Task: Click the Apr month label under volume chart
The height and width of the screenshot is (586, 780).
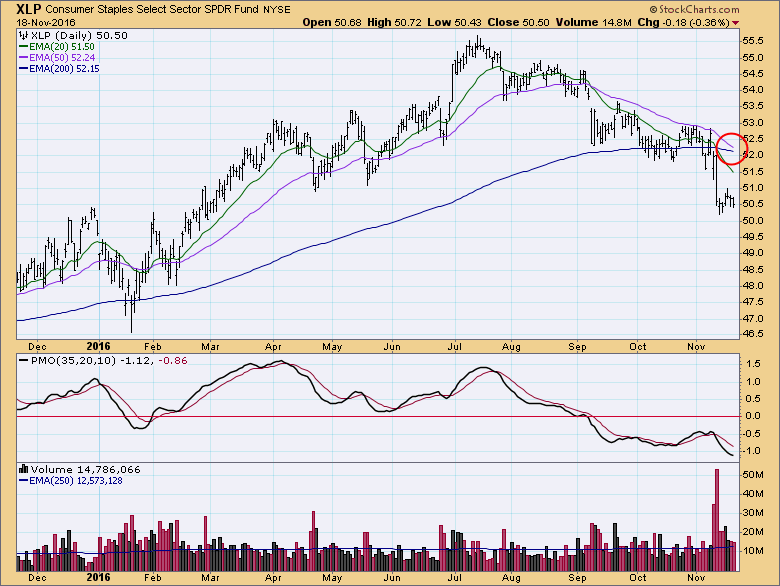Action: click(x=273, y=578)
